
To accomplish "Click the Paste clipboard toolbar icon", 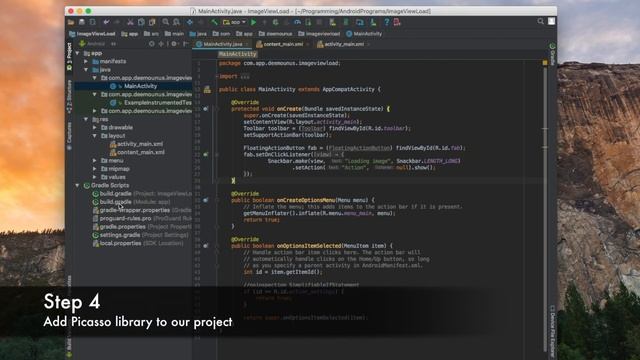I will 152,22.
